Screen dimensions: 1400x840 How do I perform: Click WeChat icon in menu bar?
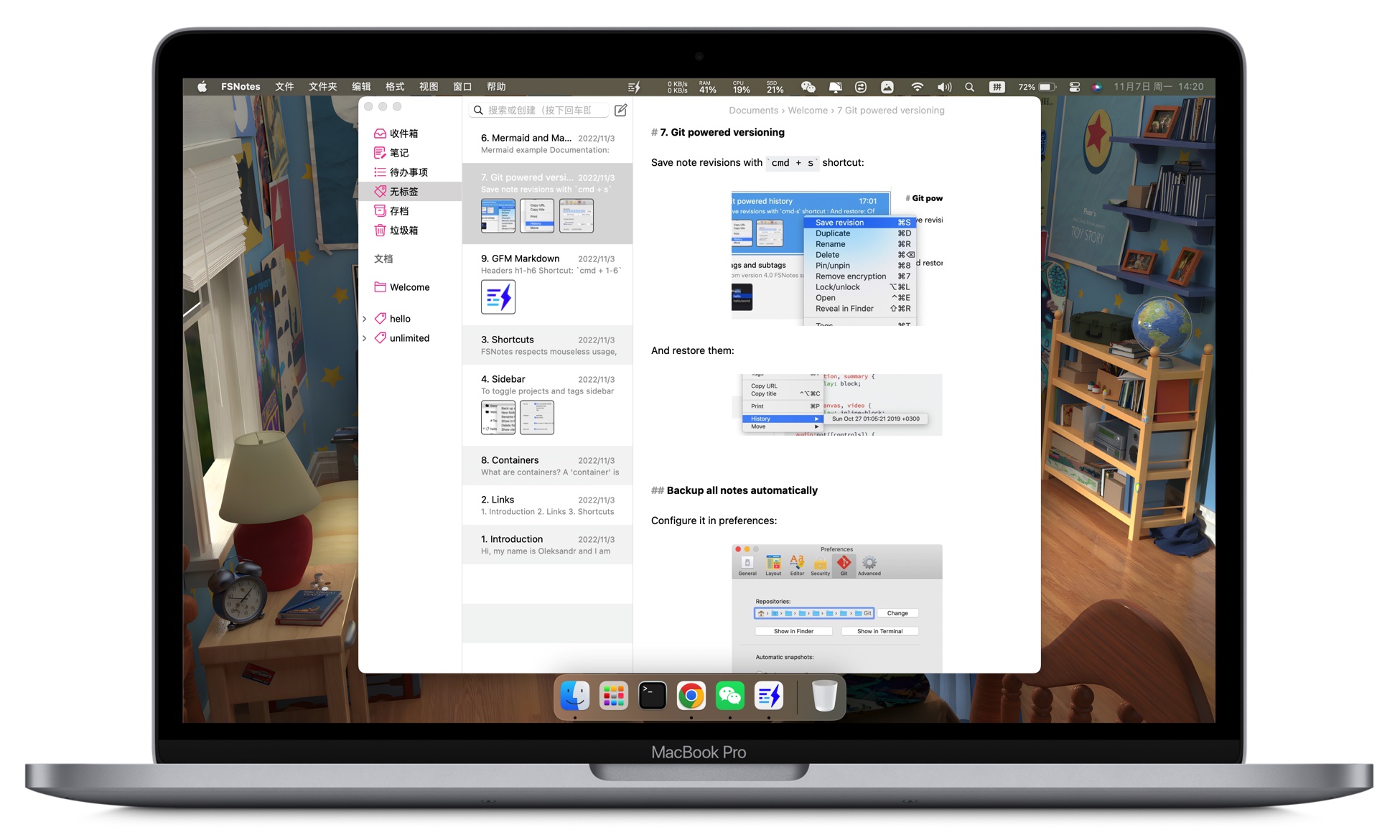pyautogui.click(x=808, y=87)
